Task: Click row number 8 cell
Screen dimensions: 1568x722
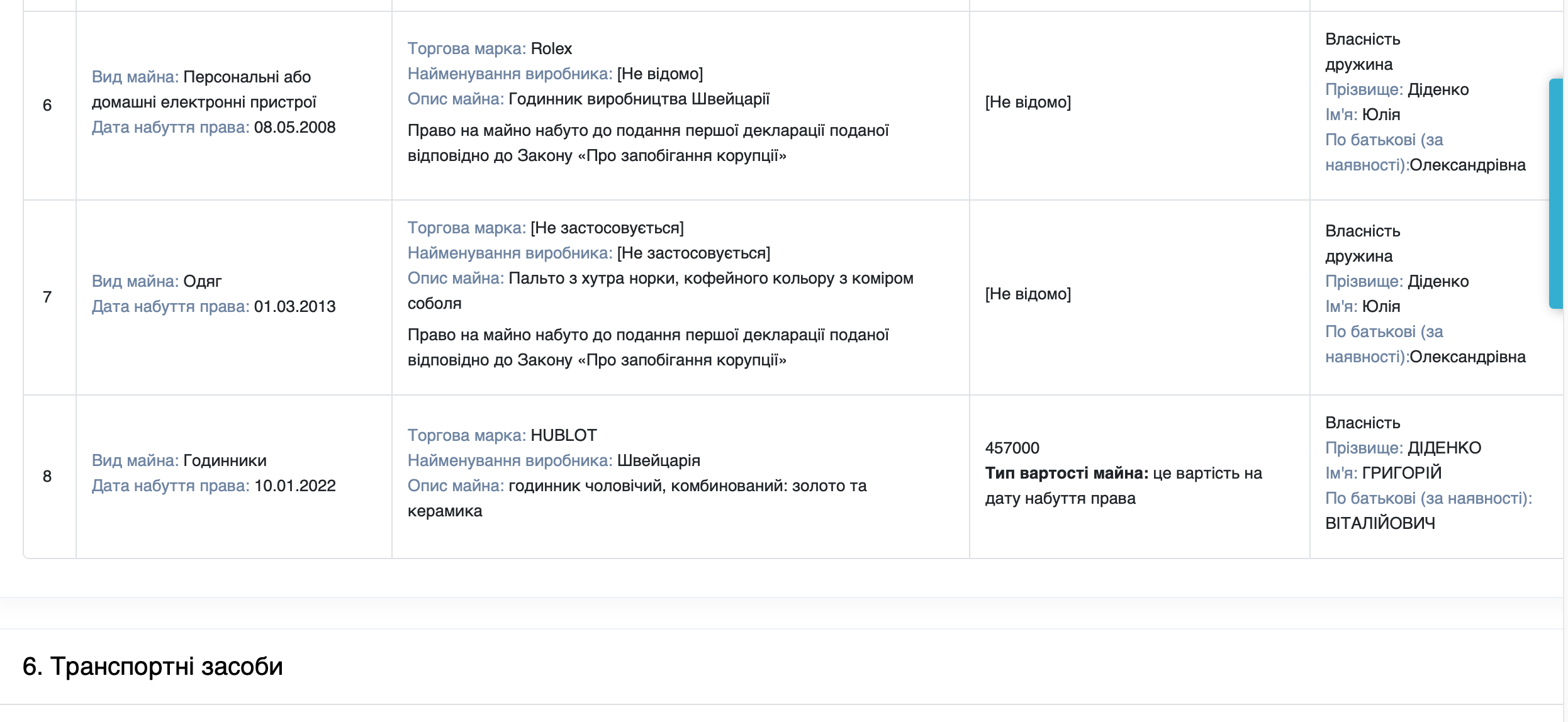Action: pos(47,476)
